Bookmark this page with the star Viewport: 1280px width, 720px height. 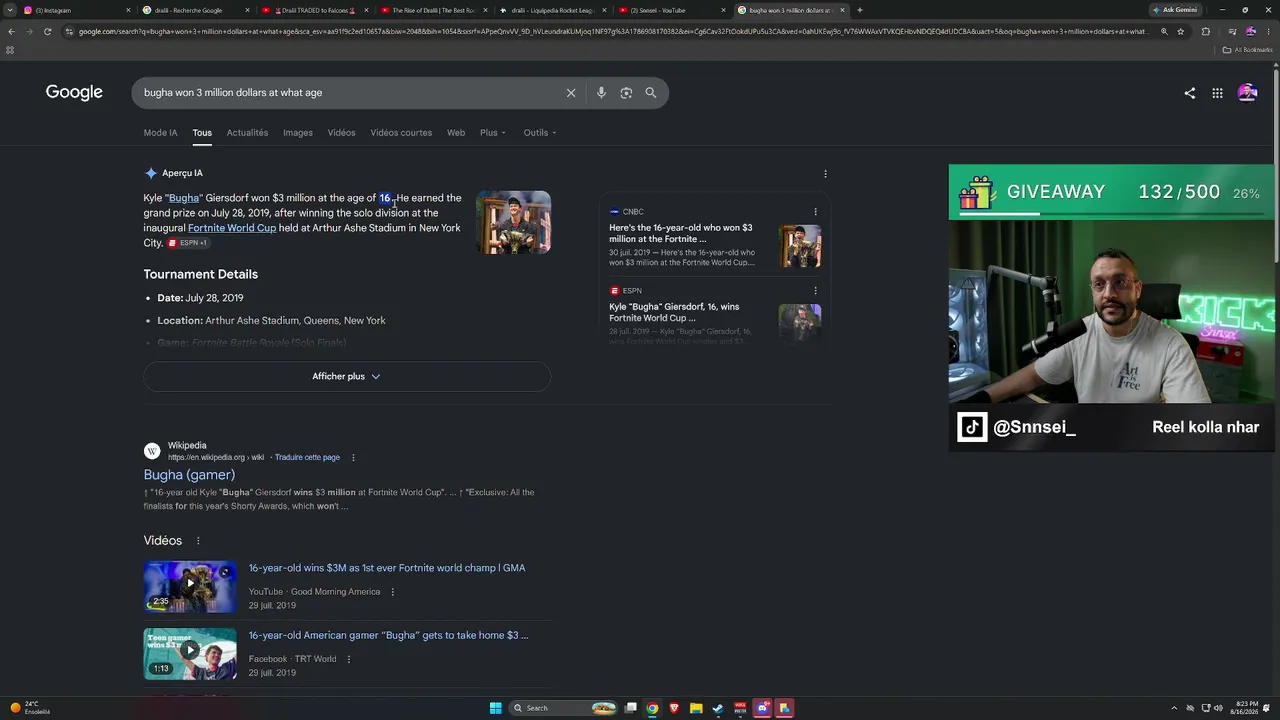(1181, 31)
